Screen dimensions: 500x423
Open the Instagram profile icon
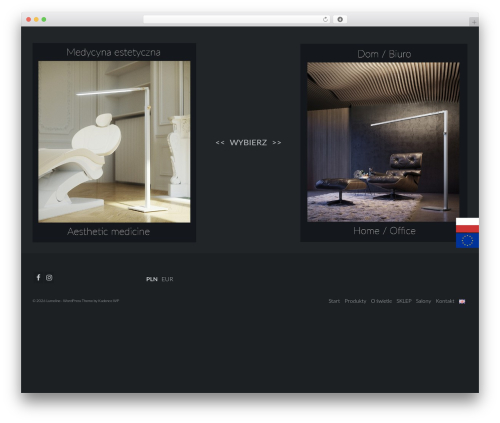coord(49,277)
